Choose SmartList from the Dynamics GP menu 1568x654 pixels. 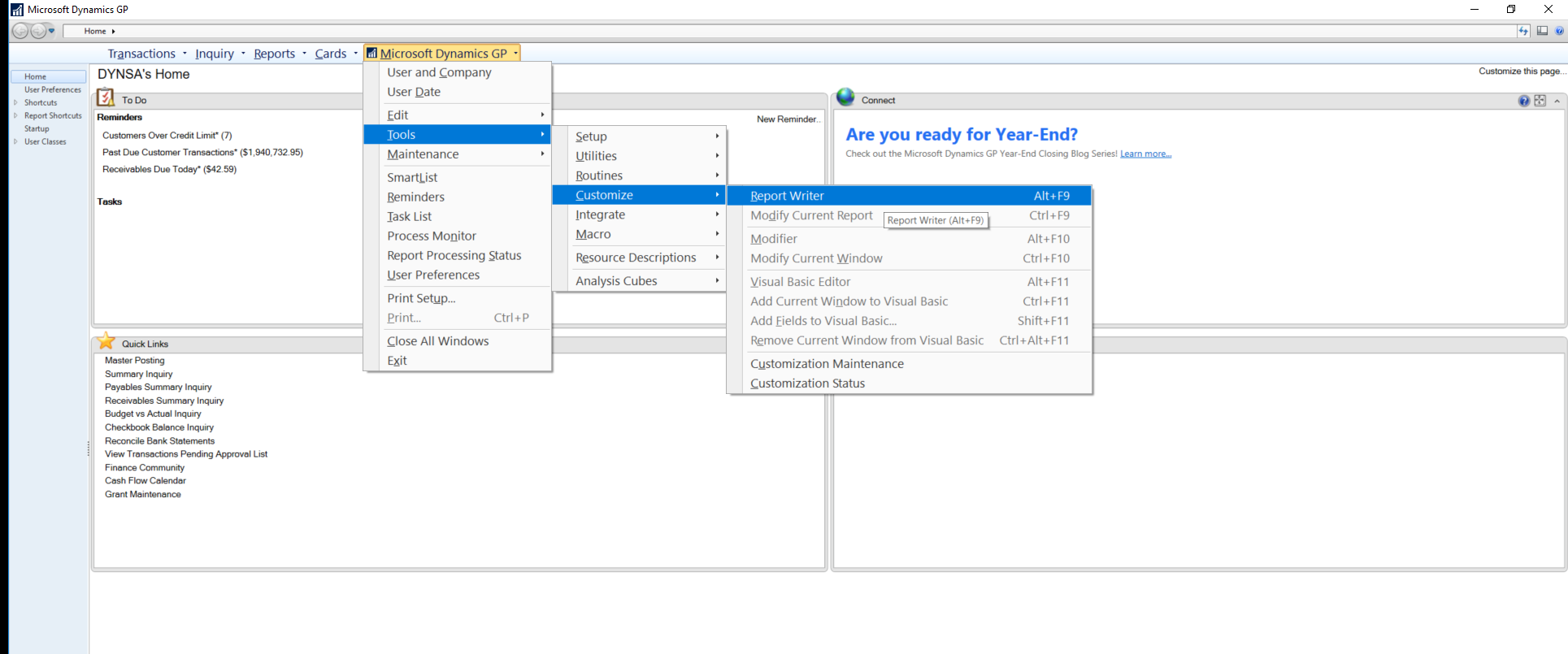[x=412, y=177]
